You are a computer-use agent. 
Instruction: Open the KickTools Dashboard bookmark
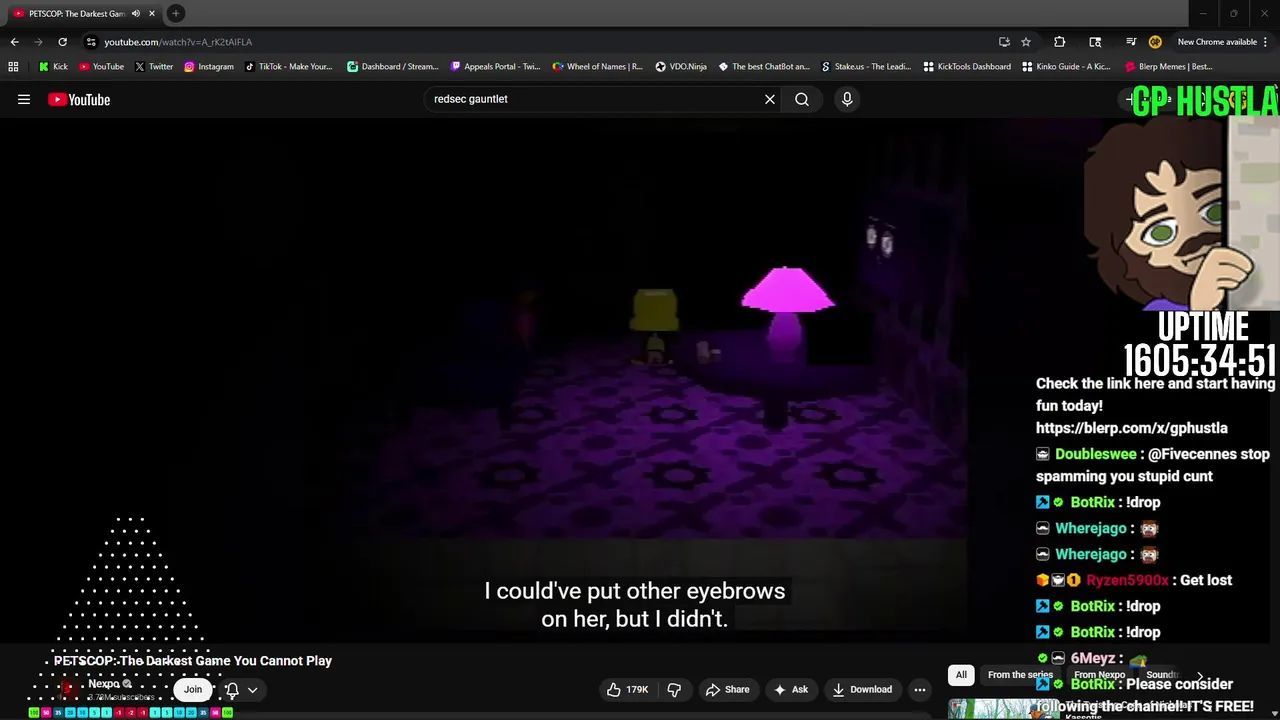[x=967, y=67]
